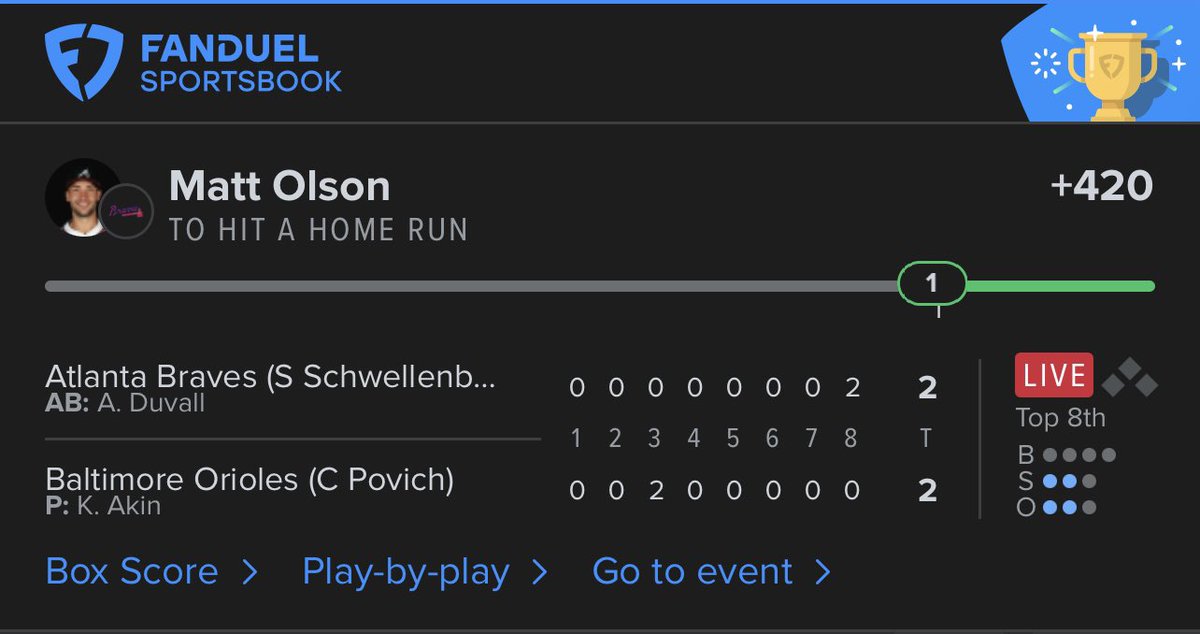Select the +420 odds value

[x=1102, y=186]
